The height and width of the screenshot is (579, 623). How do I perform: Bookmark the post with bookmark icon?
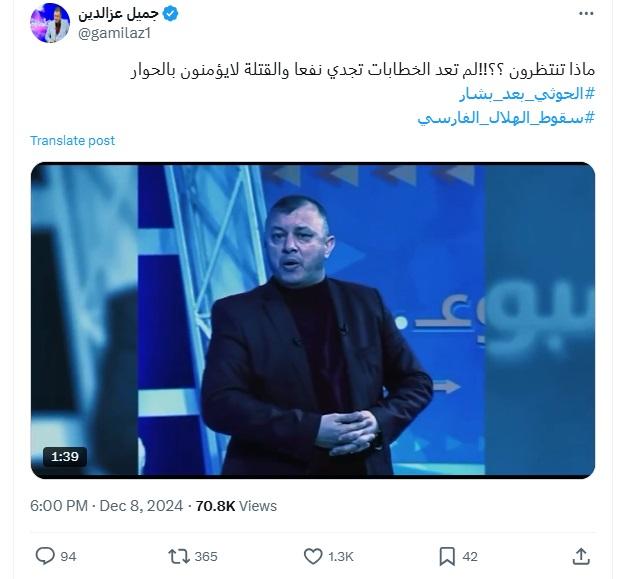(447, 556)
